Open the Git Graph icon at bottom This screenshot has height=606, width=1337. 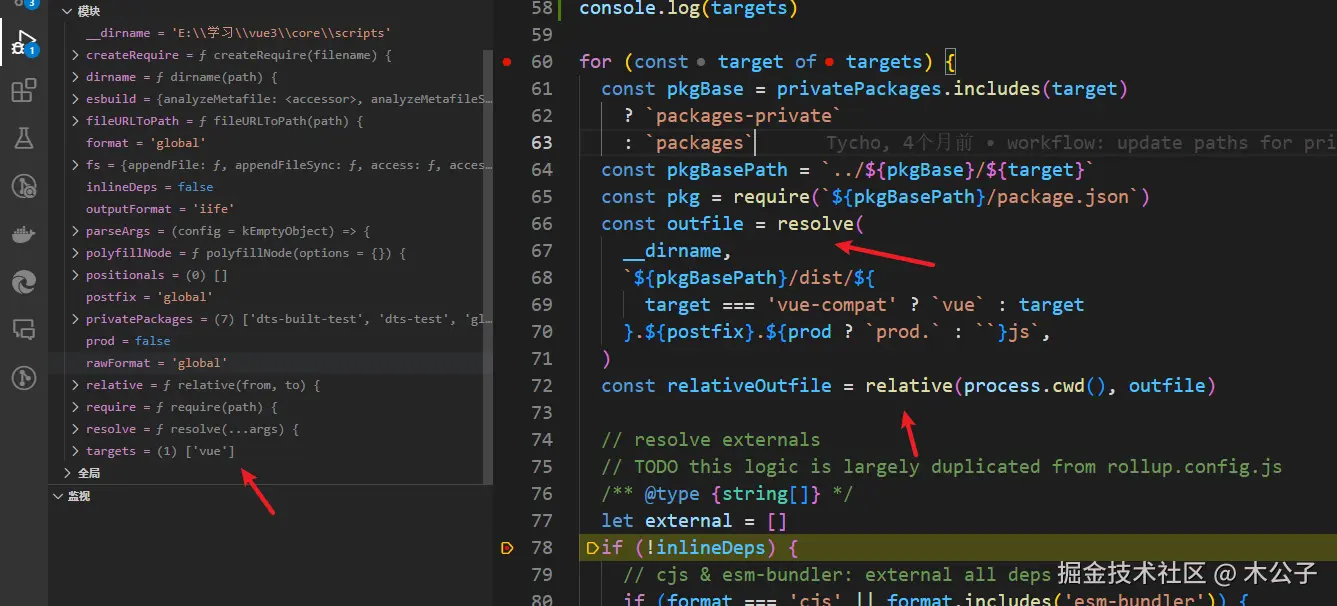23,377
